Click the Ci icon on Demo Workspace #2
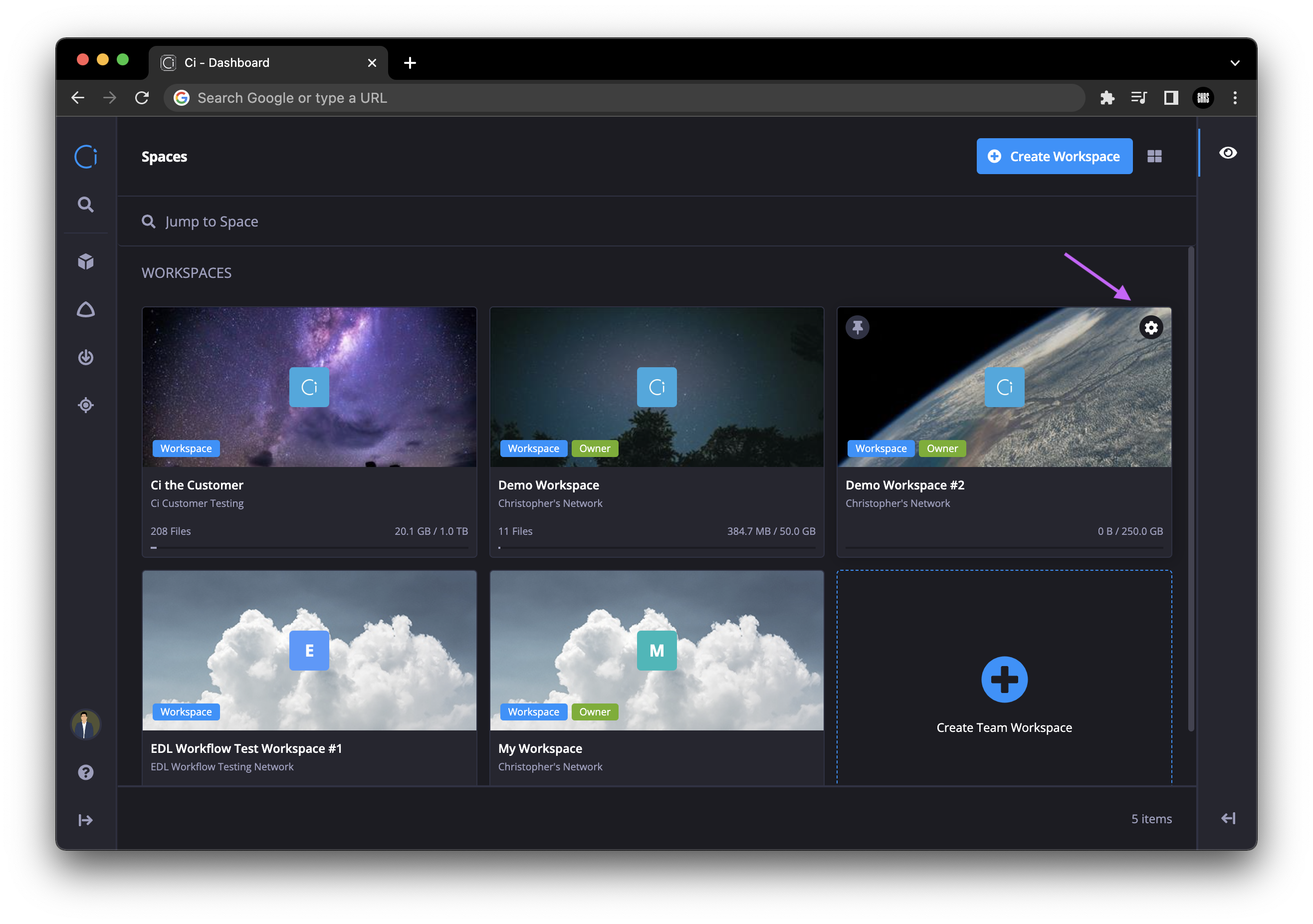Viewport: 1313px width, 924px height. pos(1004,387)
